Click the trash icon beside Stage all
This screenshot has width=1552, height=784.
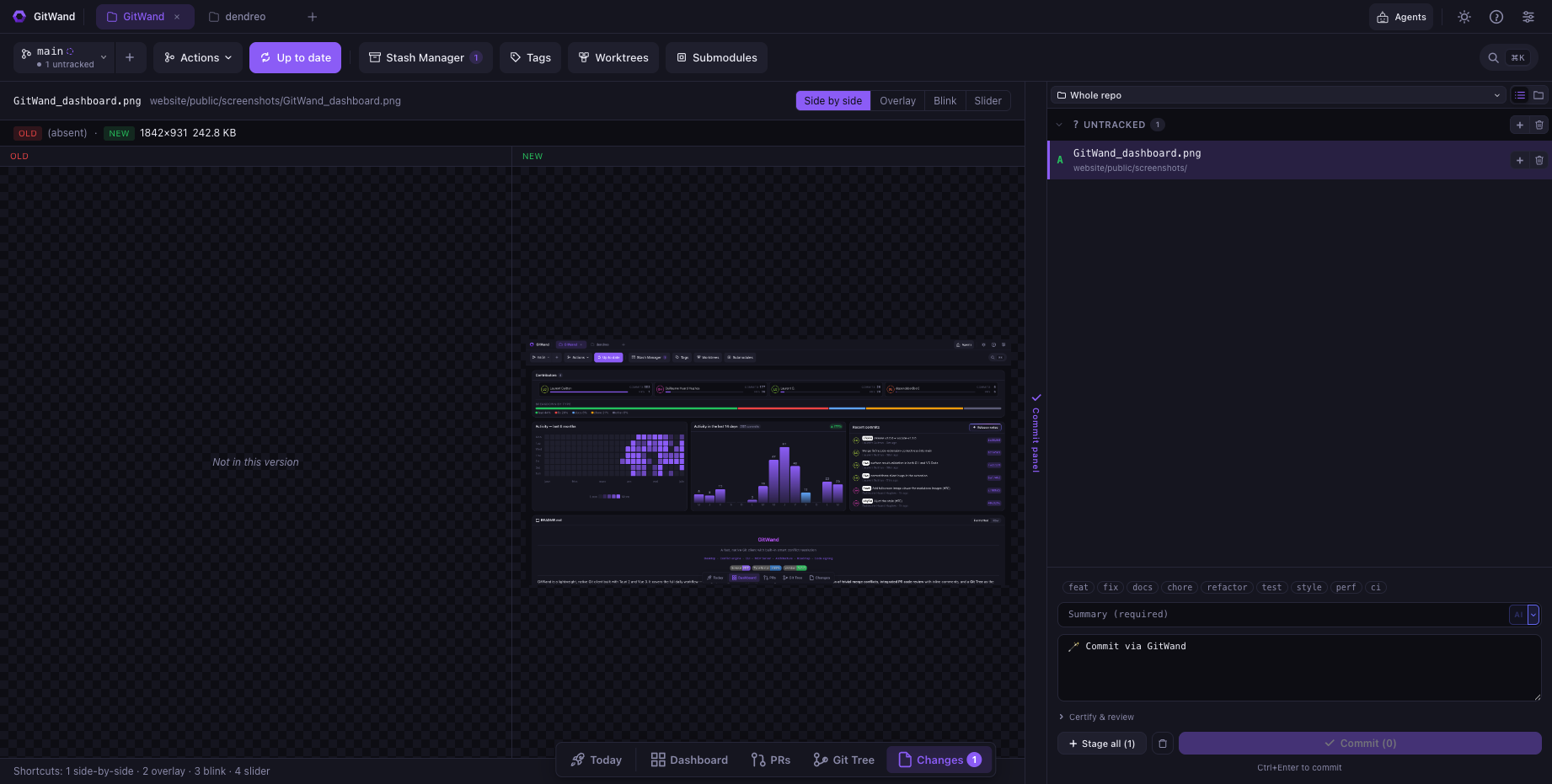point(1163,744)
